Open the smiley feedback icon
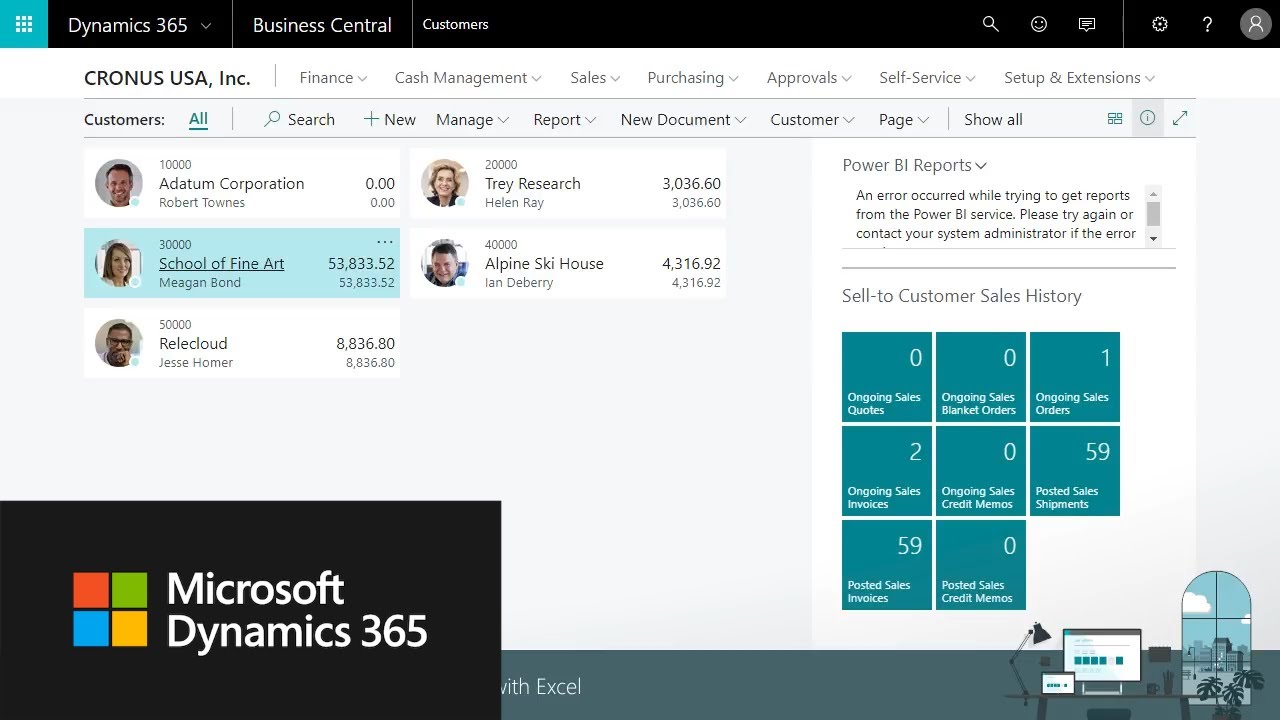The image size is (1280, 720). 1039,24
